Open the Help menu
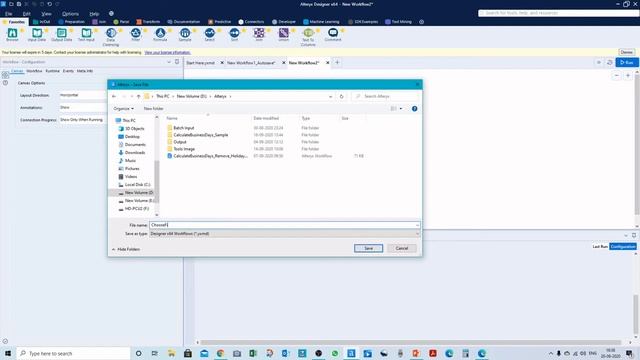 [94, 13]
